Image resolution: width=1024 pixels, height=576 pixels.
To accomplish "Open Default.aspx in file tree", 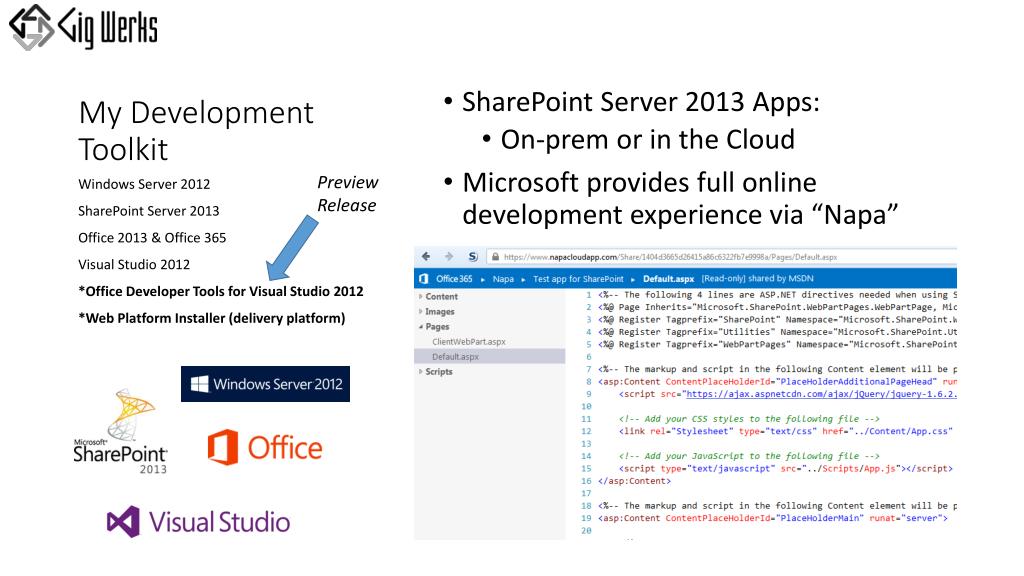I will tap(455, 357).
